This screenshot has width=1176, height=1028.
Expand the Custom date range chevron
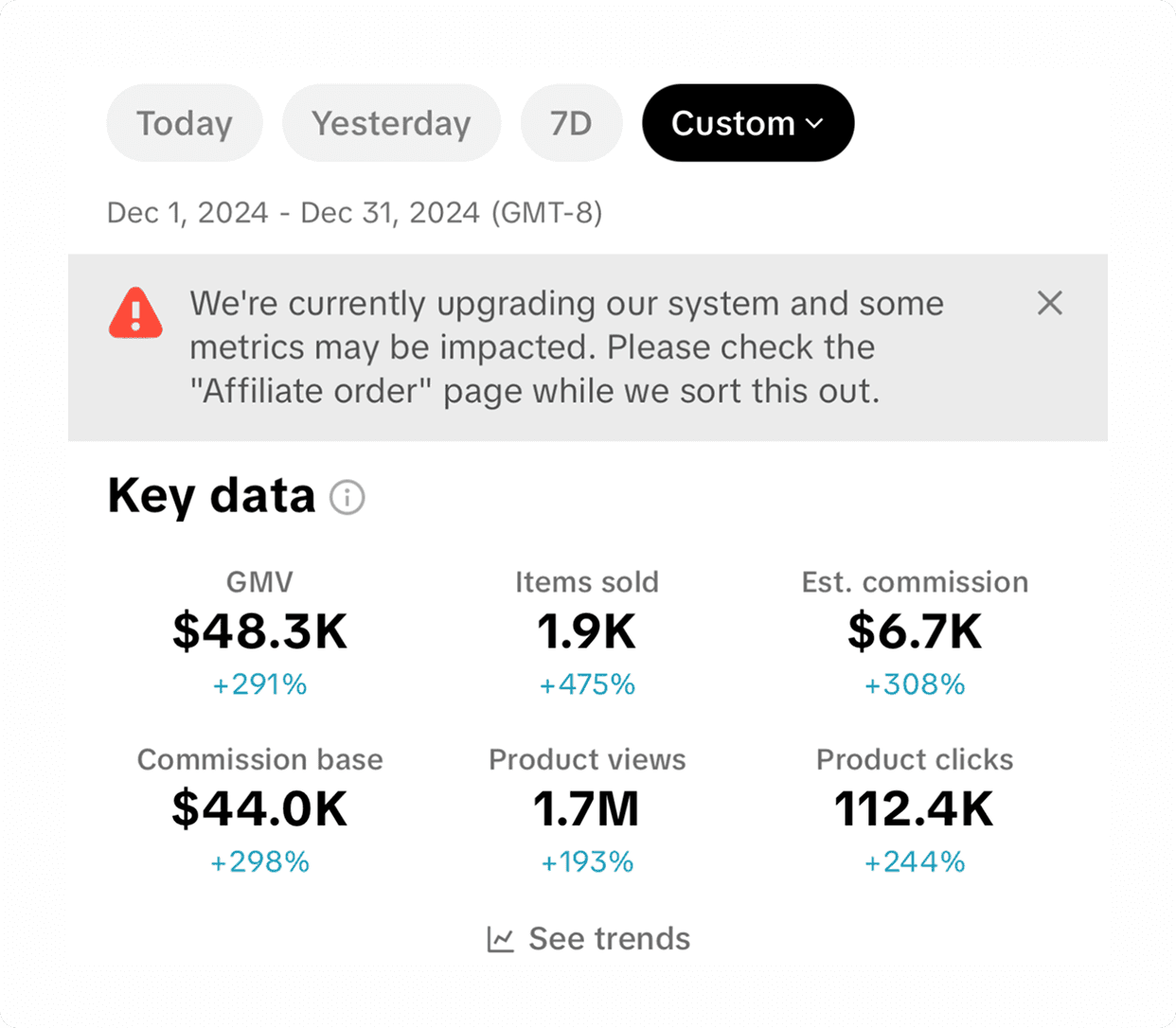[x=814, y=124]
